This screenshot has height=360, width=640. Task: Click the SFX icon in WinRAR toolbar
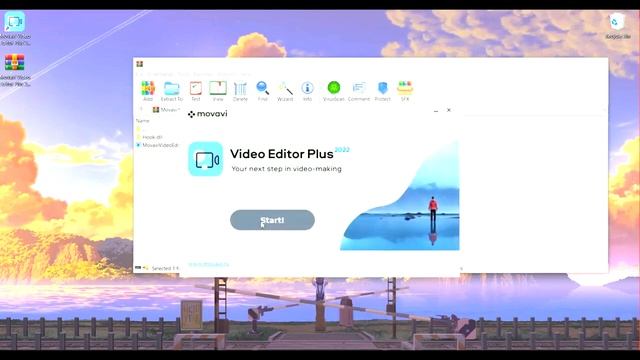[405, 91]
